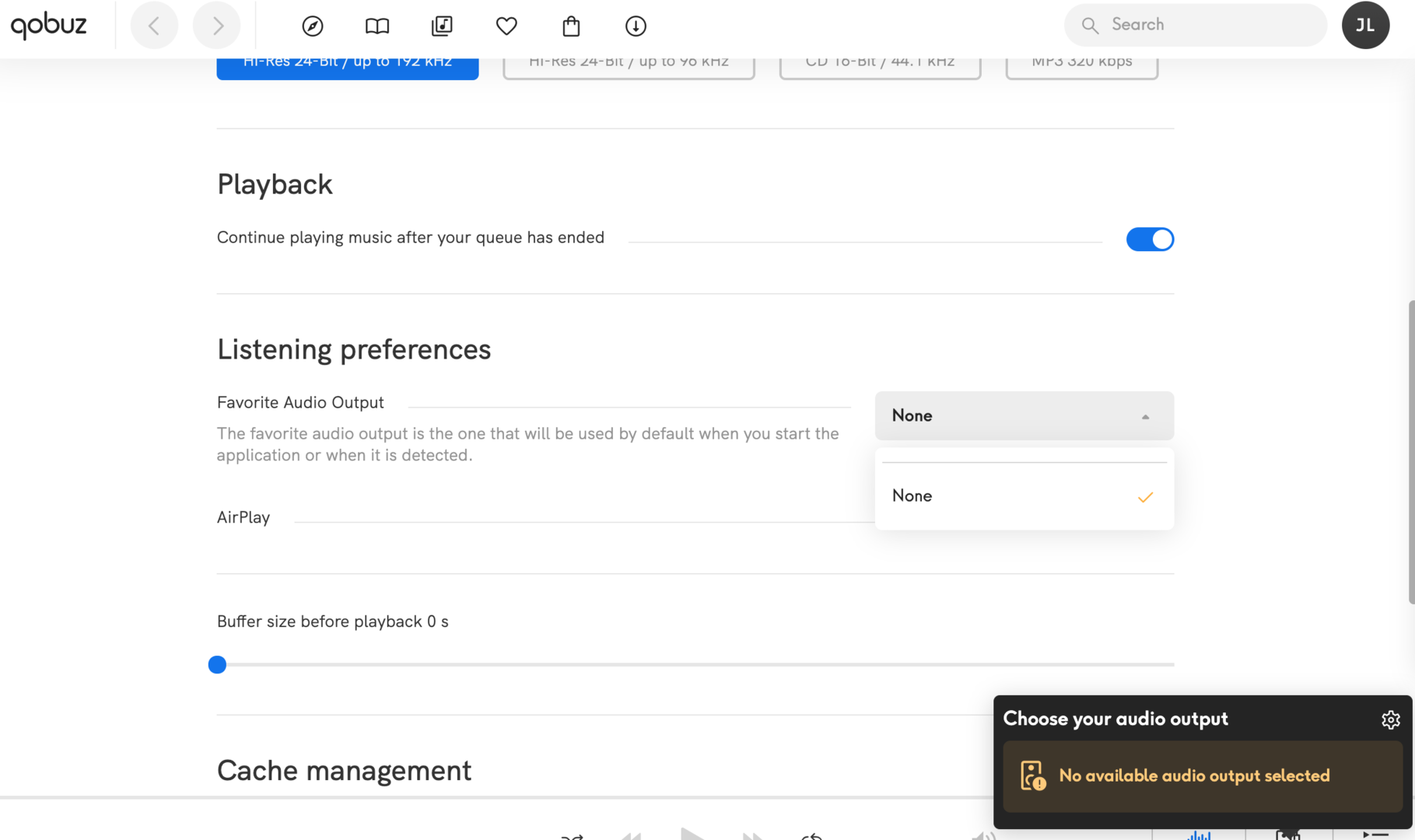Open the favorites heart icon

tap(506, 26)
